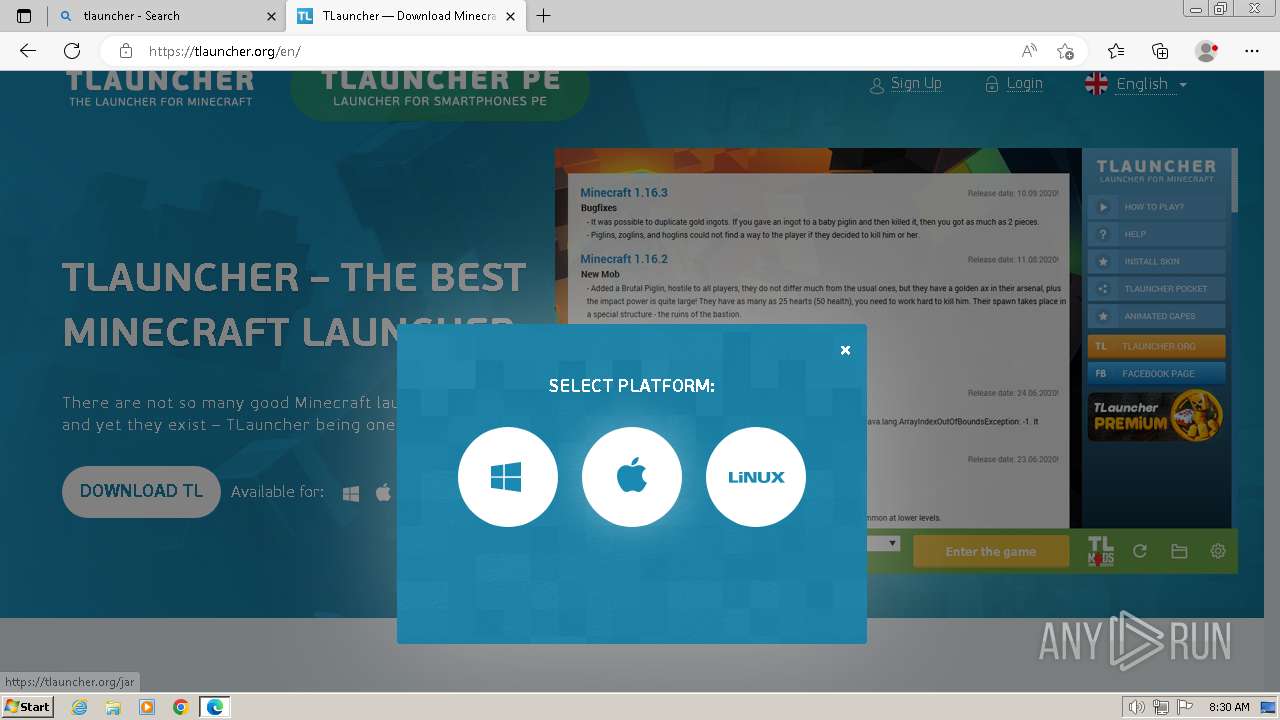Click the Enter the game button
This screenshot has height=720, width=1280.
[x=991, y=551]
